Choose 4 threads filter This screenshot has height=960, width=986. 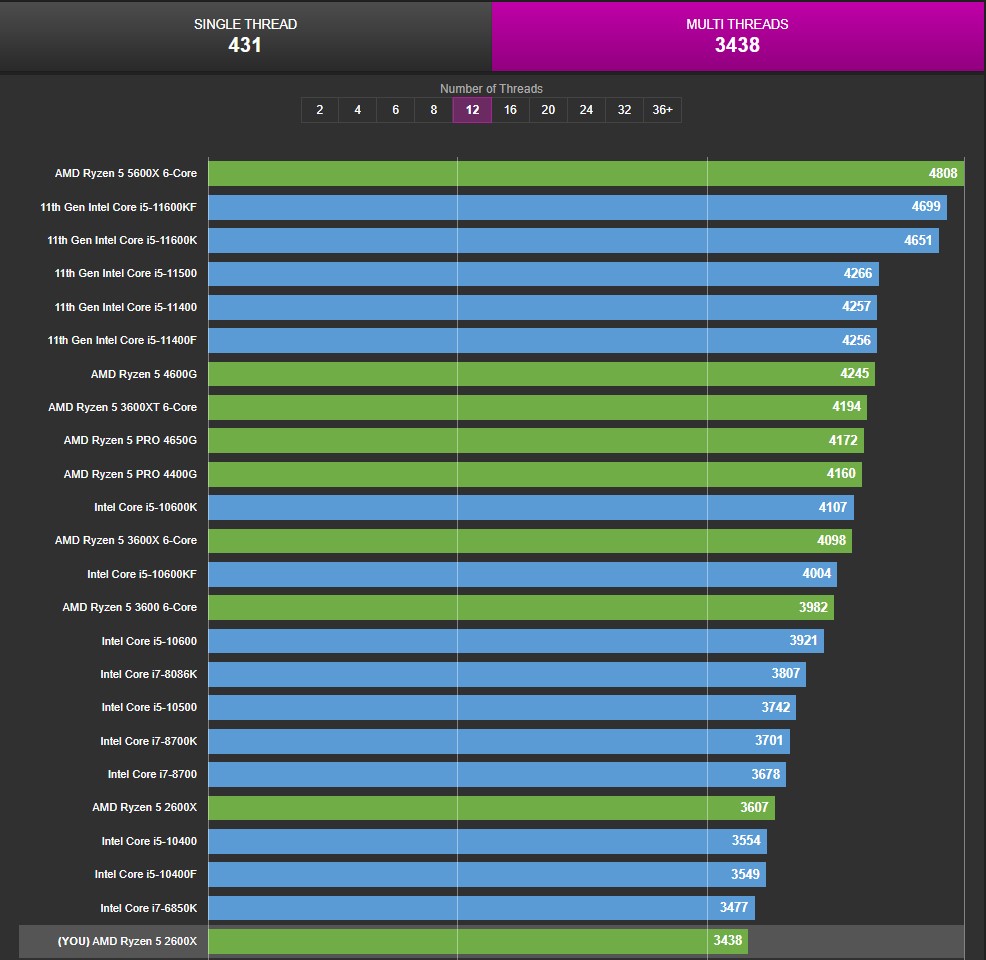(358, 110)
